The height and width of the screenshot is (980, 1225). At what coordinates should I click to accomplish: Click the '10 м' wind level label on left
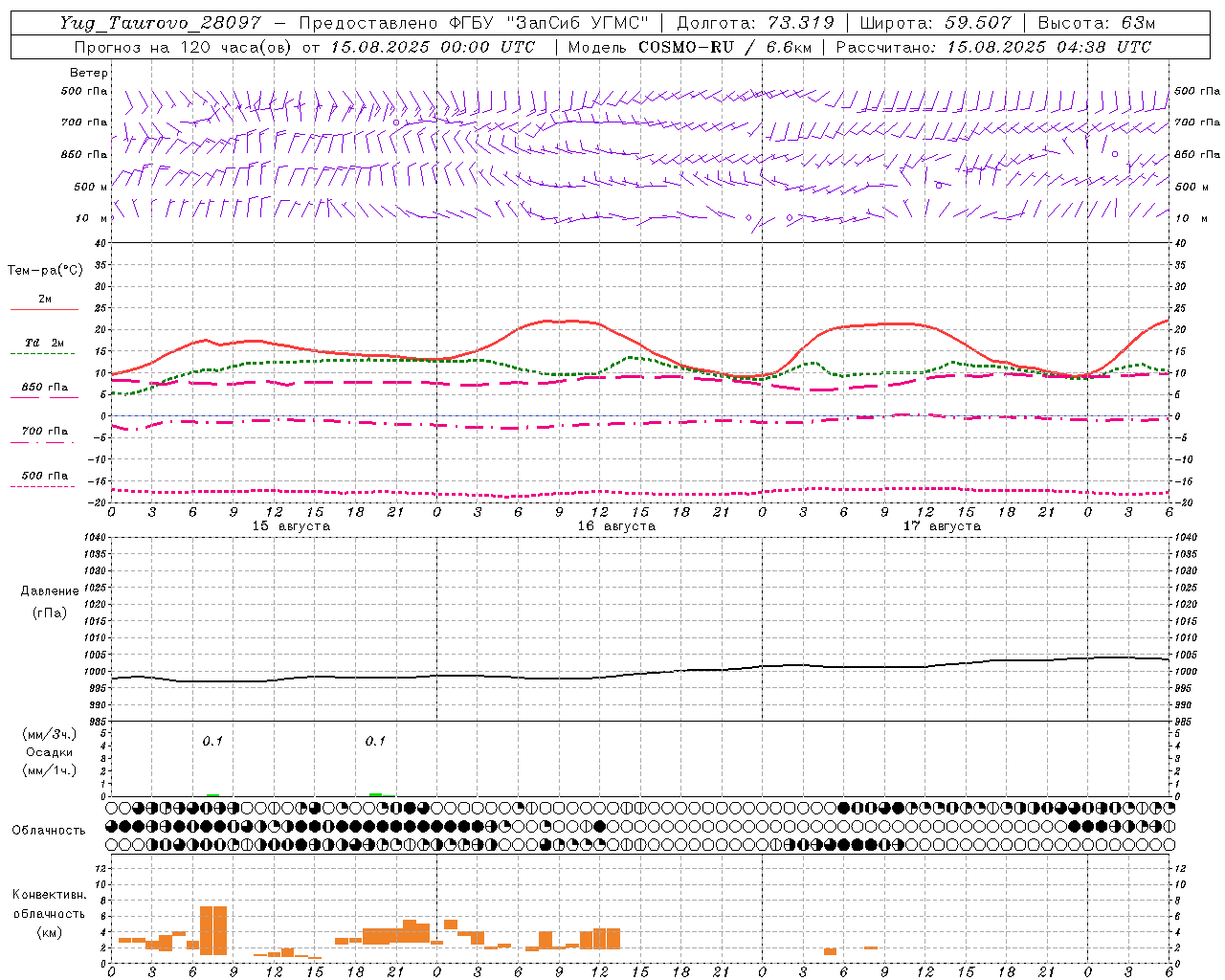coord(91,219)
